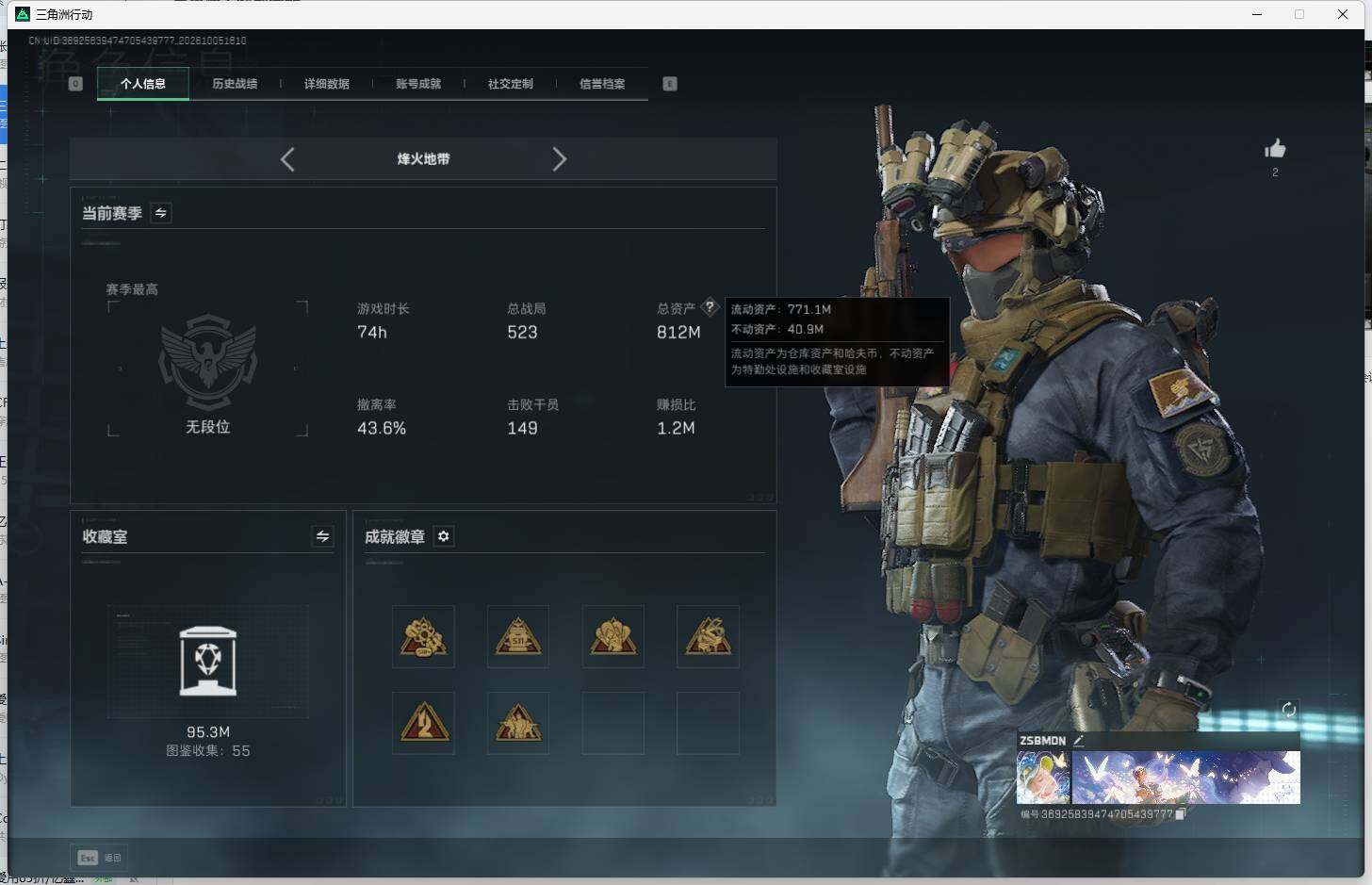Click the Esc 返回 button
1372x885 pixels.
[x=100, y=858]
